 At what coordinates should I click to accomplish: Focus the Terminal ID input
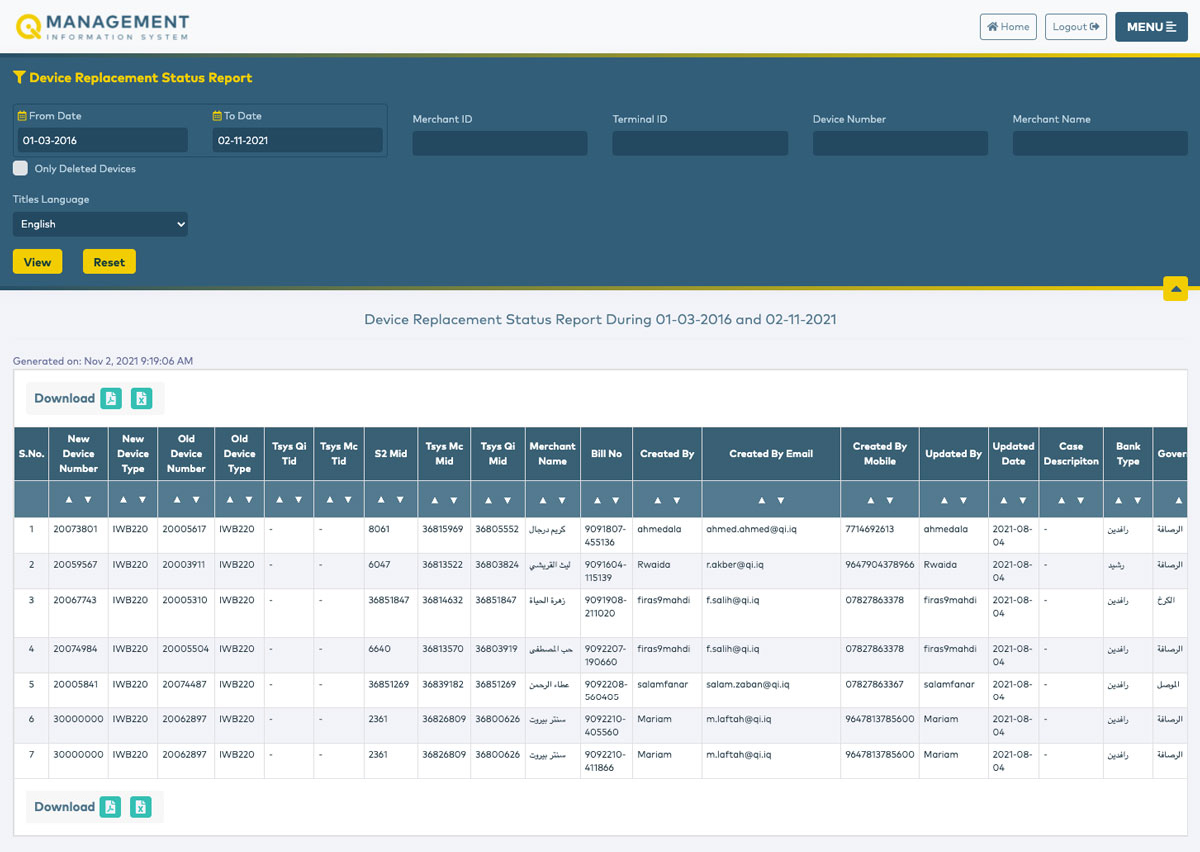700,143
